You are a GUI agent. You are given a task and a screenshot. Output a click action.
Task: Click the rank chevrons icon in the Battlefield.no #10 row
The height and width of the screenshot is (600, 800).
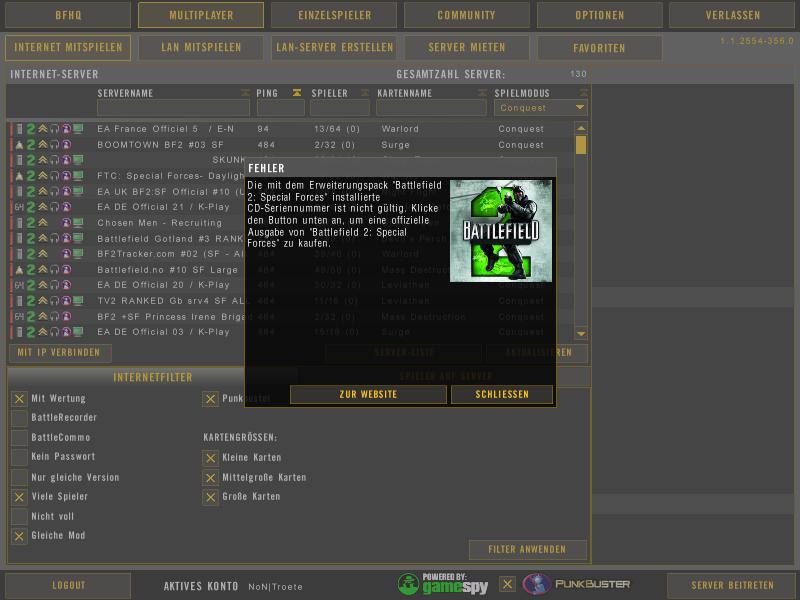pyautogui.click(x=43, y=269)
